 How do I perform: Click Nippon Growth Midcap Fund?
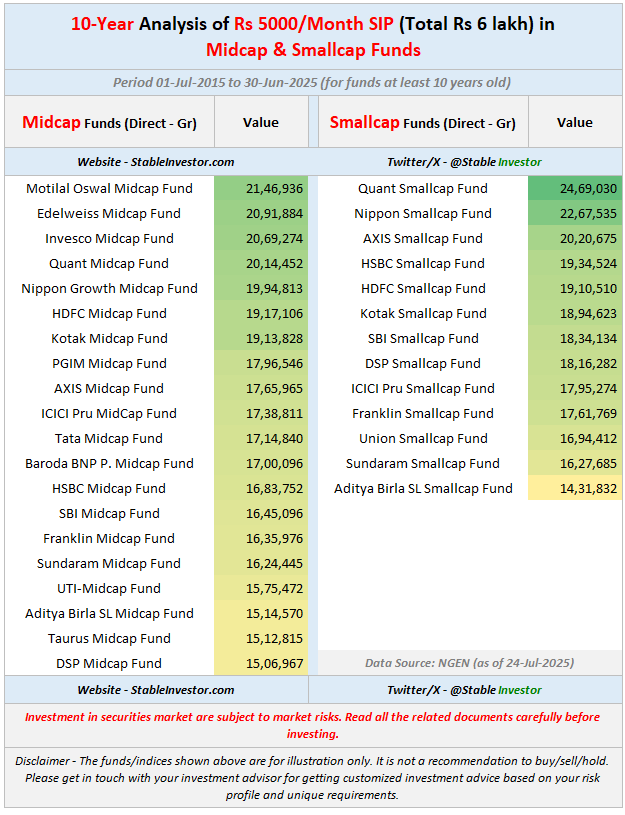(109, 288)
